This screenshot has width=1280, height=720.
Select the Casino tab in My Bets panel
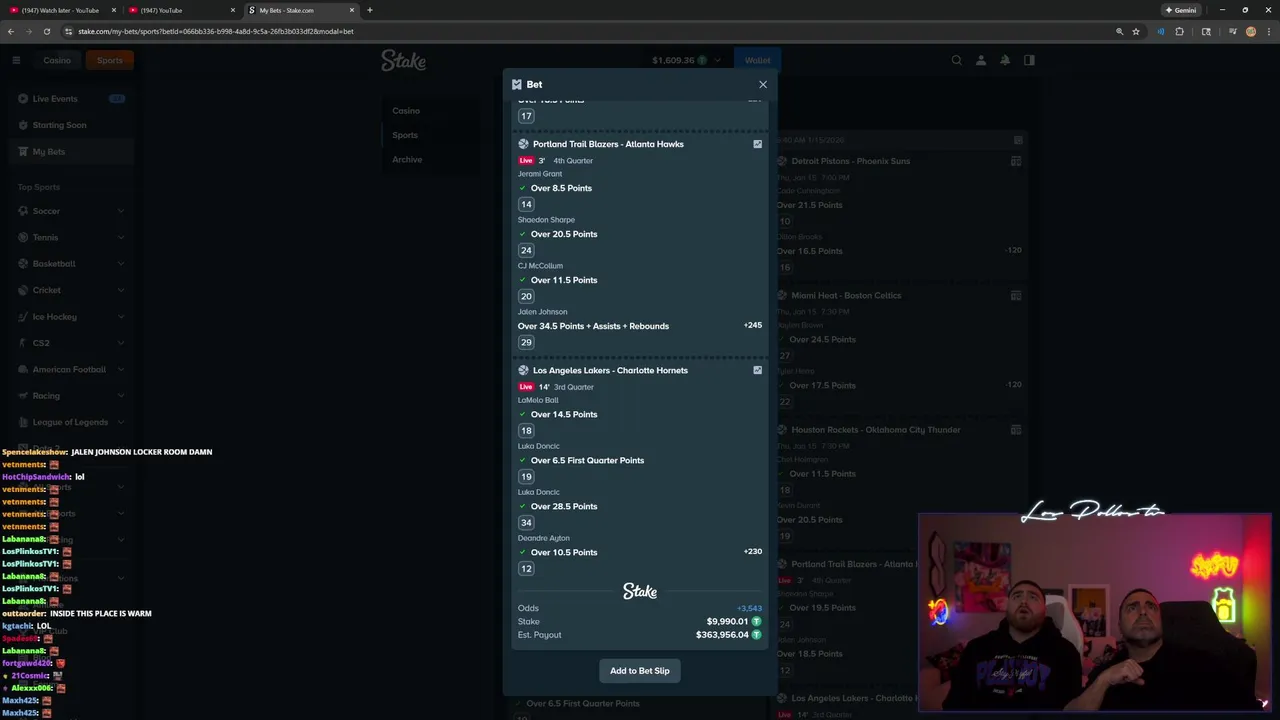406,111
